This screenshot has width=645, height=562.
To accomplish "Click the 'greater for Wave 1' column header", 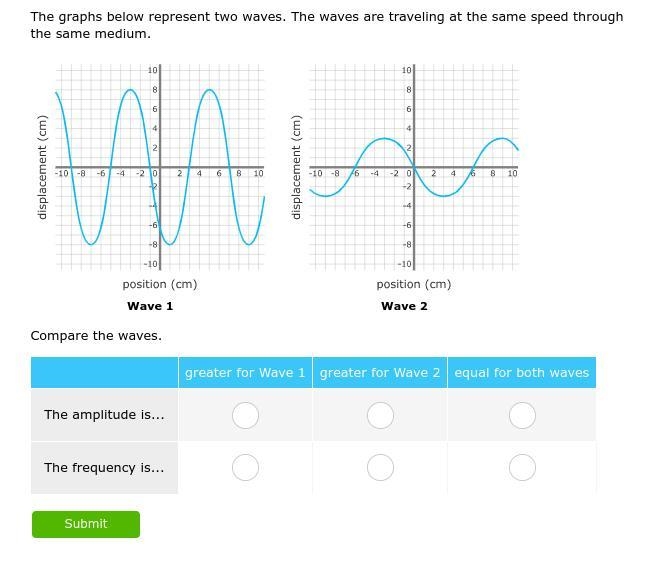I will point(245,373).
